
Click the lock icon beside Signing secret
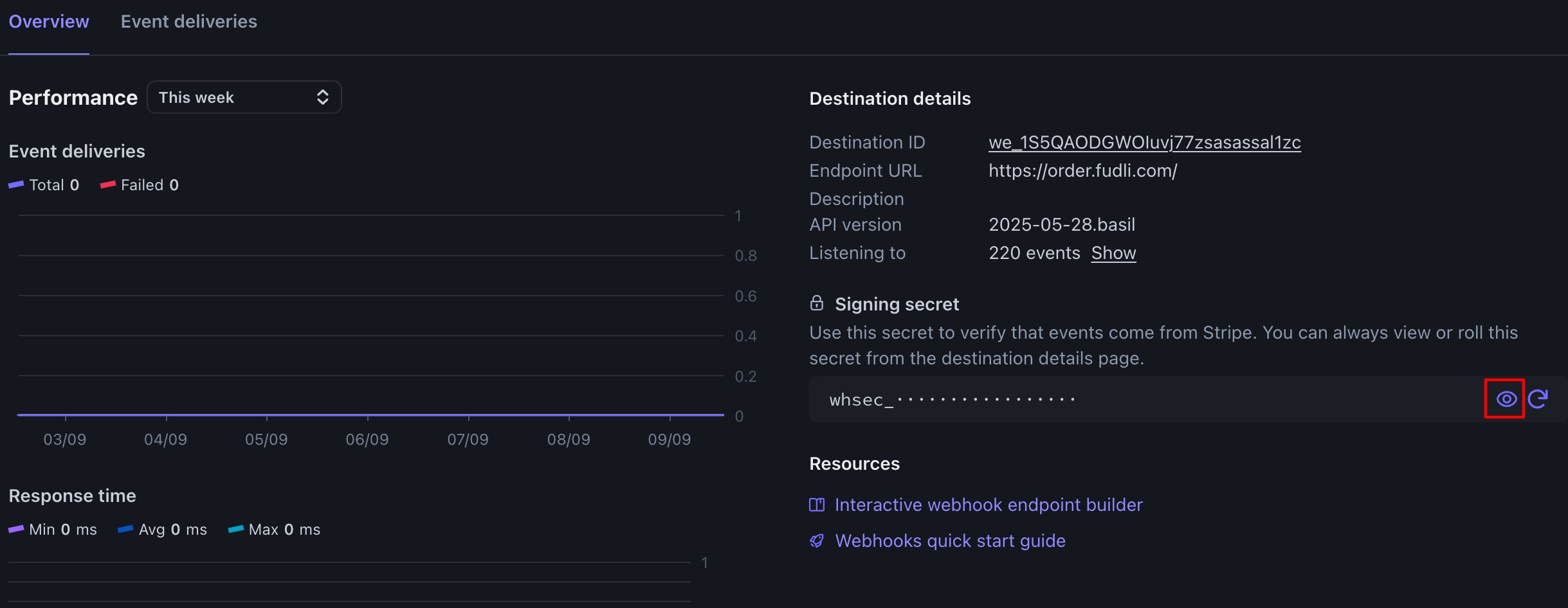[817, 303]
